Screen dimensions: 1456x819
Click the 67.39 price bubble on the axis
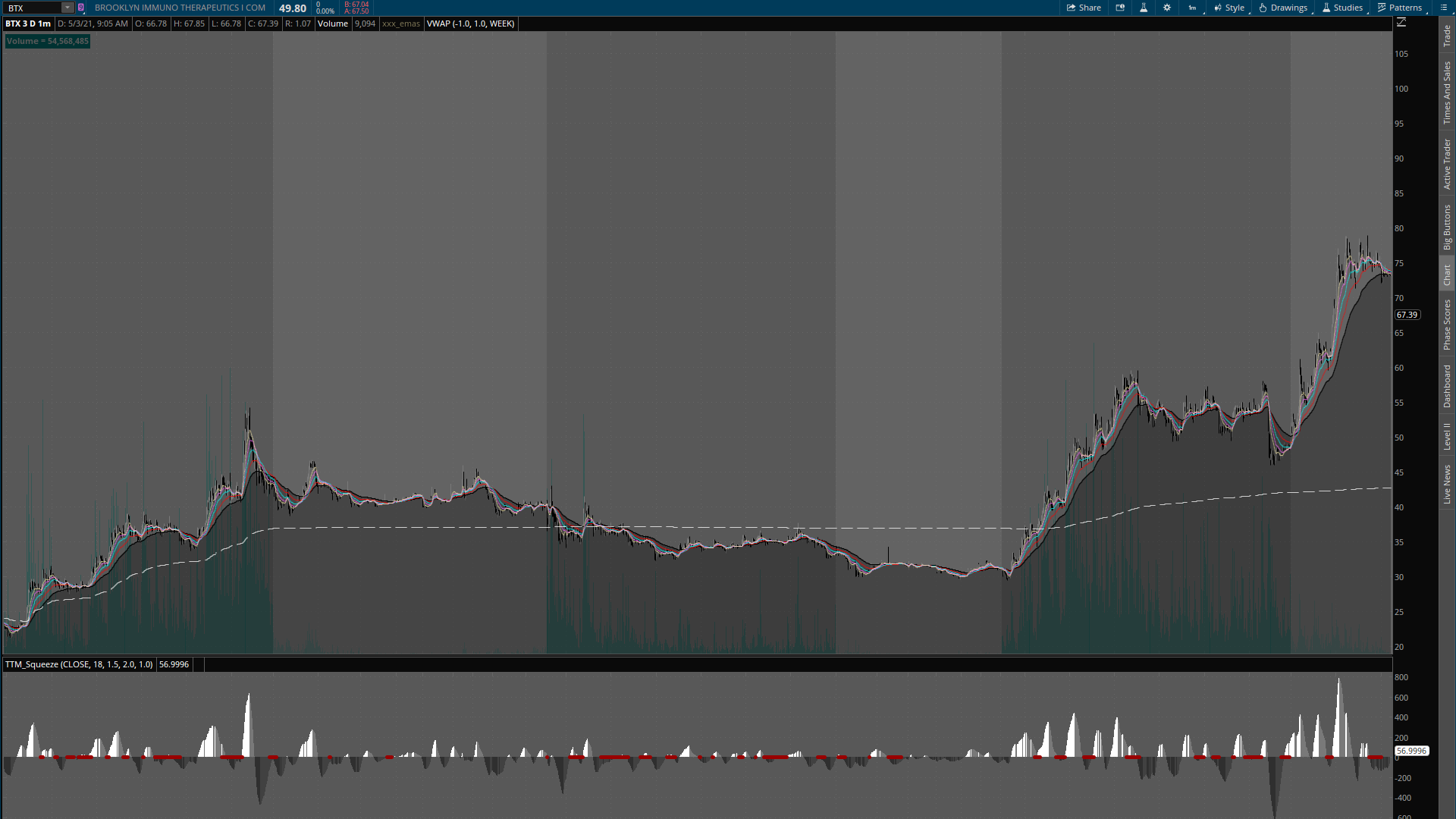point(1407,315)
